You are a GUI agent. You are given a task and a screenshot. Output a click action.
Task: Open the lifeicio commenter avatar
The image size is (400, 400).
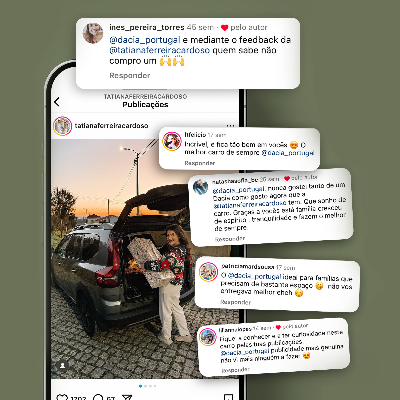click(x=172, y=141)
